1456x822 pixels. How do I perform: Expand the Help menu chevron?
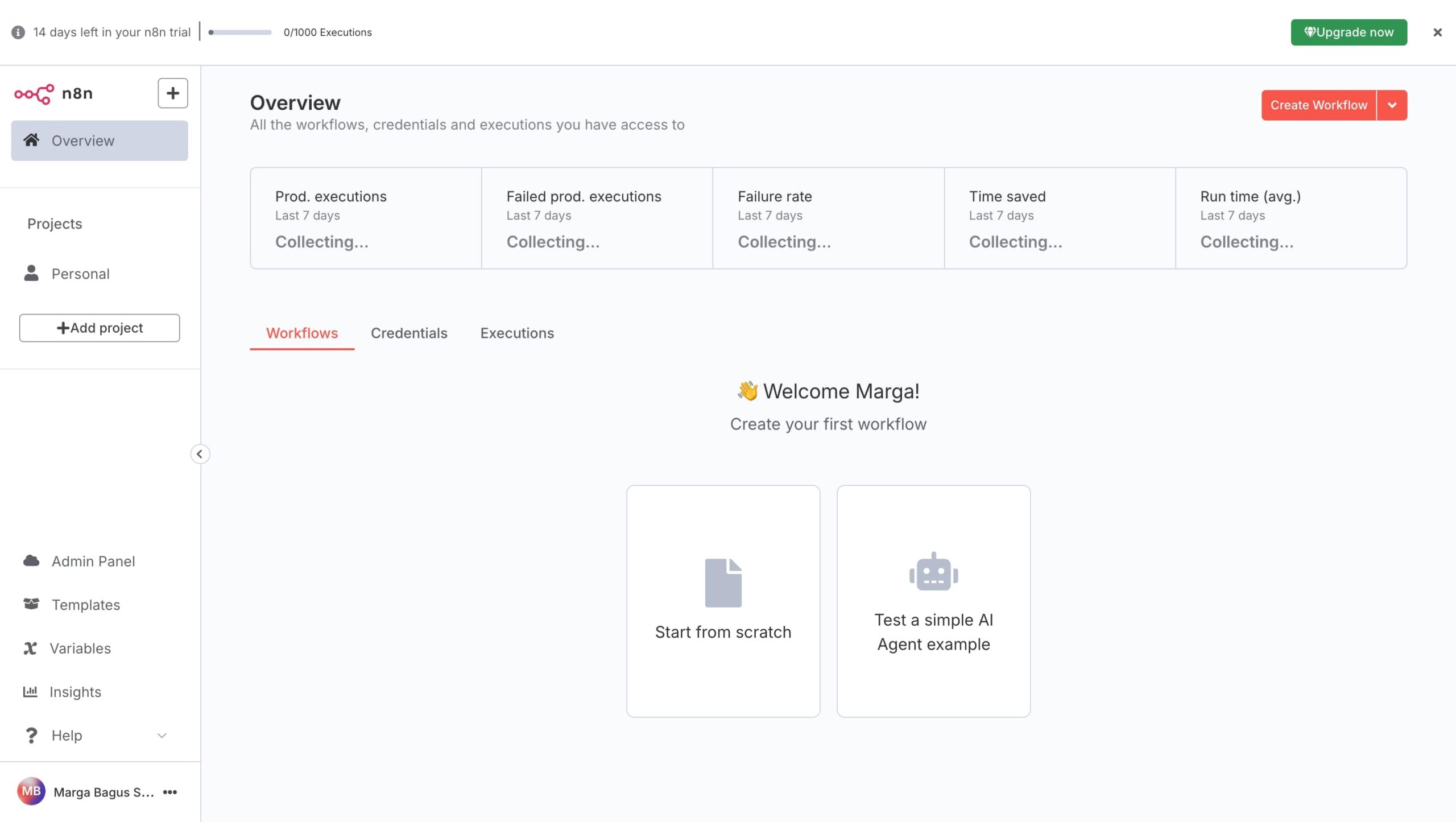pyautogui.click(x=162, y=735)
